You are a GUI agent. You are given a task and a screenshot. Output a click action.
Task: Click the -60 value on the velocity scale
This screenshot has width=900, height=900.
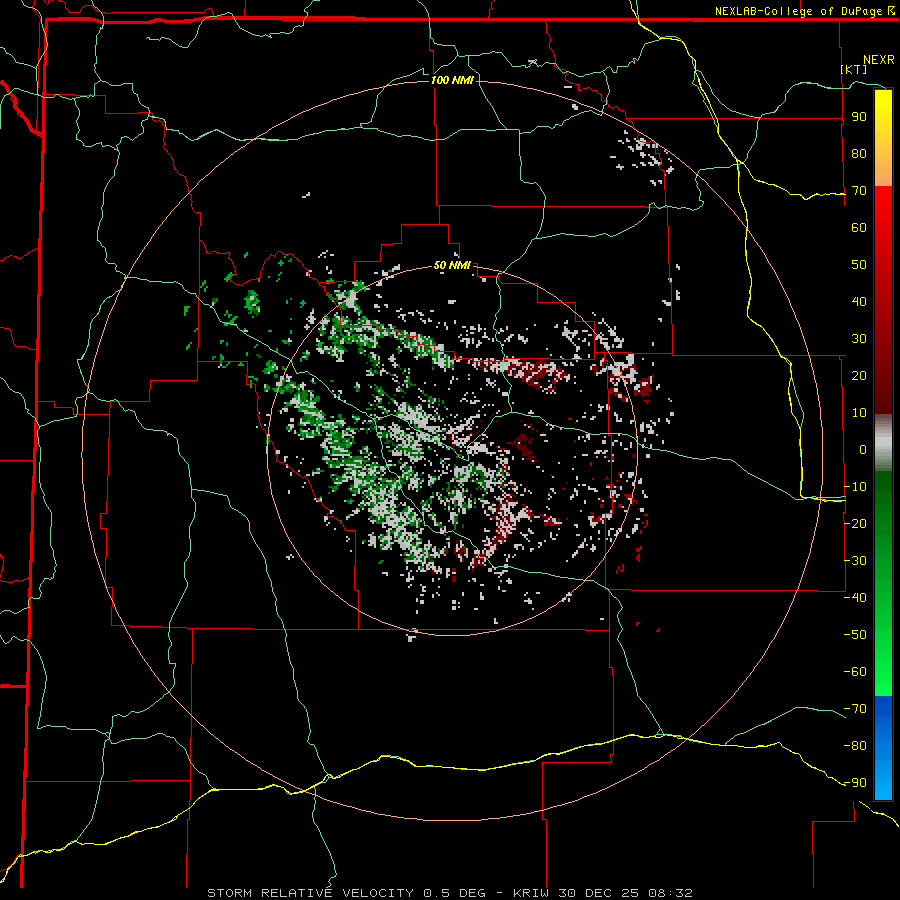tap(855, 672)
